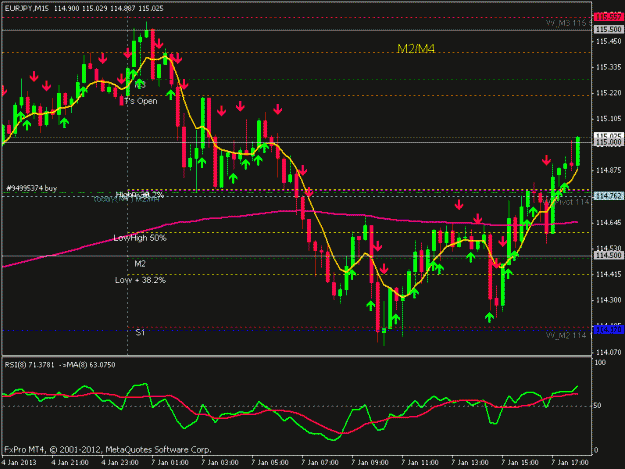This screenshot has width=625, height=469.
Task: Click the W_M2 weekly level label
Action: [568, 336]
